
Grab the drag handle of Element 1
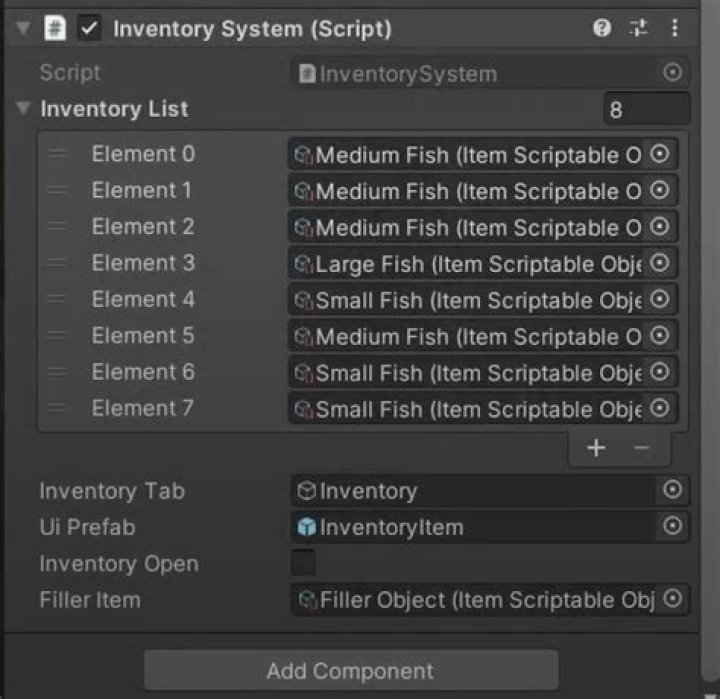(58, 190)
